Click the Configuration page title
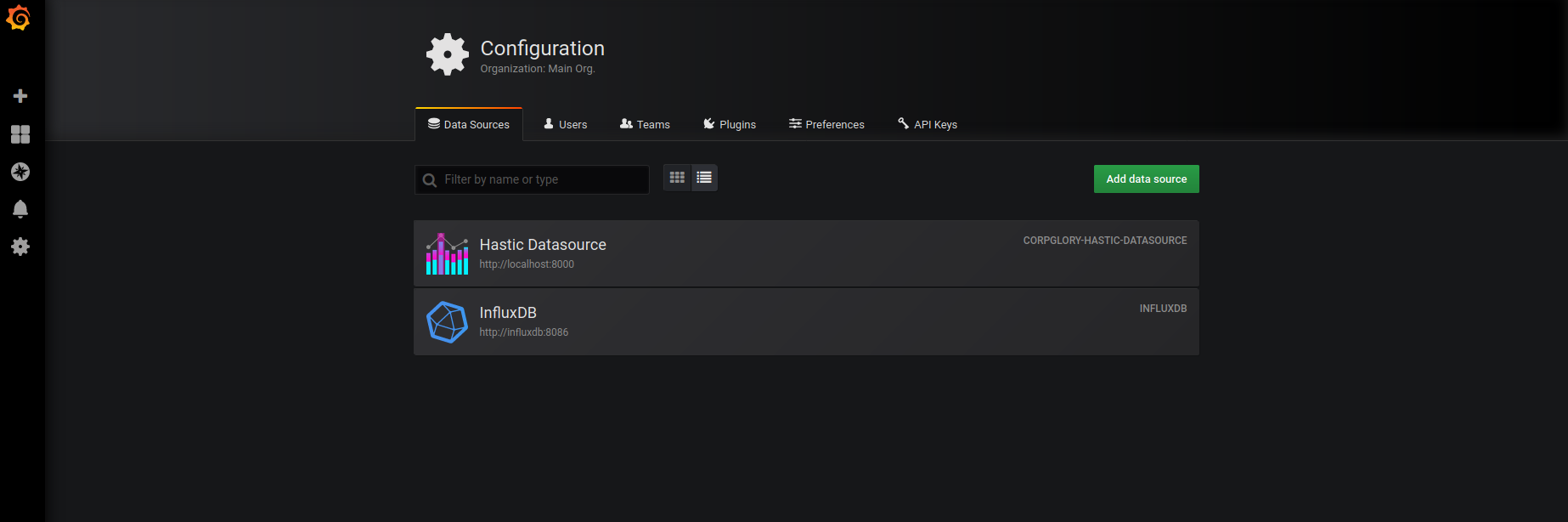Image resolution: width=1568 pixels, height=522 pixels. (543, 48)
